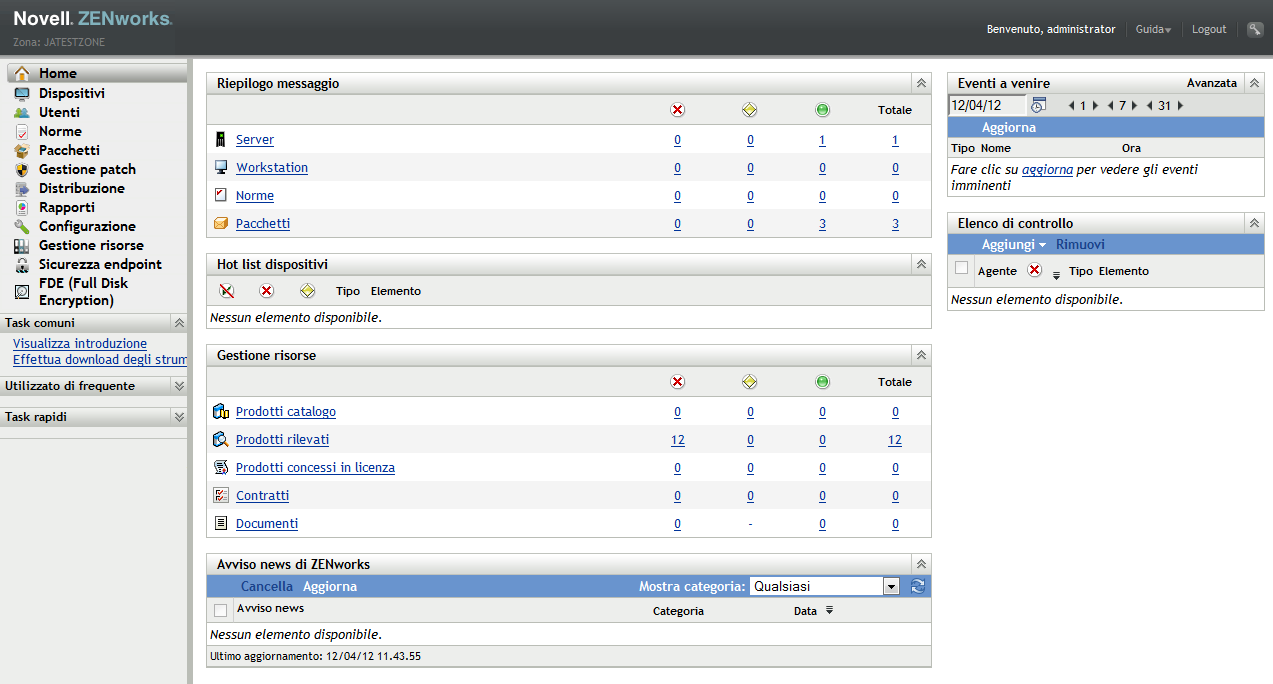Select the Pacchetti icon in the sidebar
Image resolution: width=1273 pixels, height=684 pixels.
21,150
